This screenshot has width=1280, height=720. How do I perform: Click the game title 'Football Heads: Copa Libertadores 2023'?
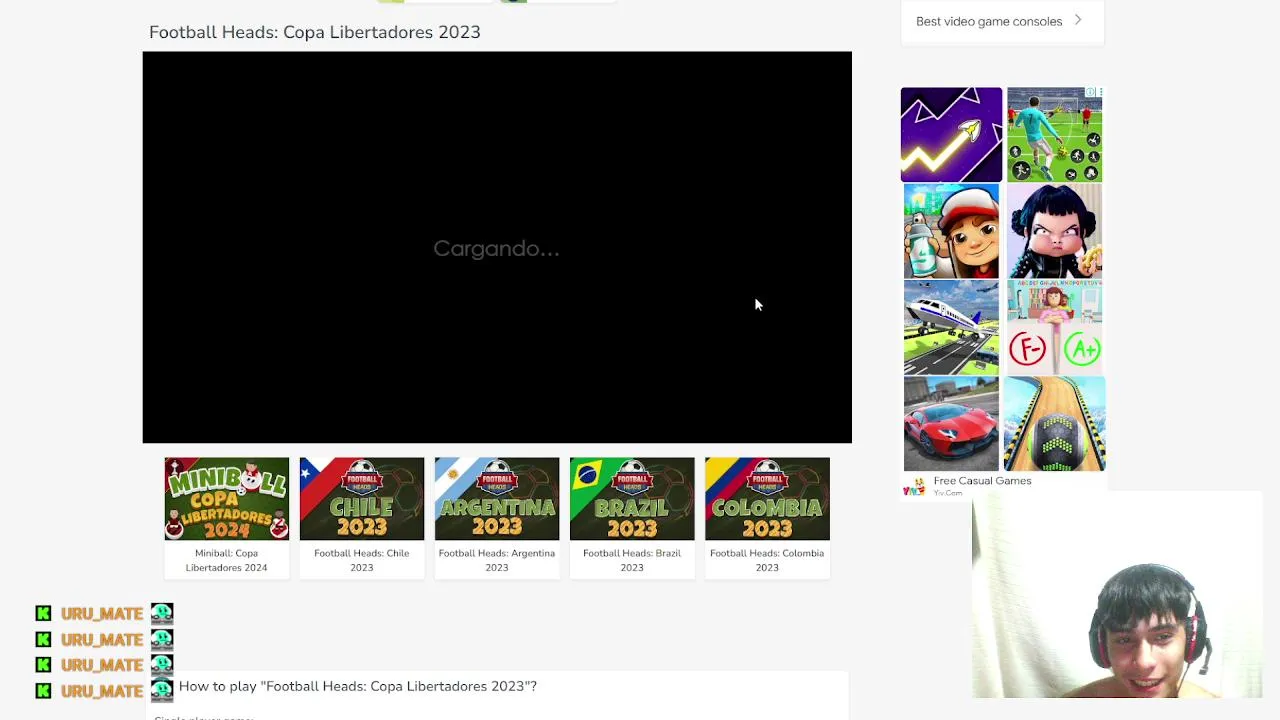(x=315, y=32)
